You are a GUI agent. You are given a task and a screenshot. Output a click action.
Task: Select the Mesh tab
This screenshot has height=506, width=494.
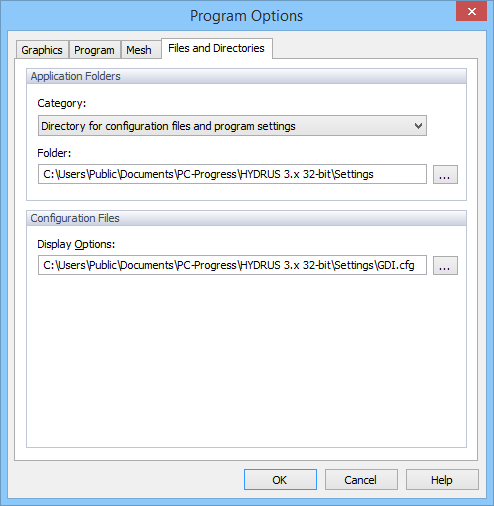[x=139, y=50]
